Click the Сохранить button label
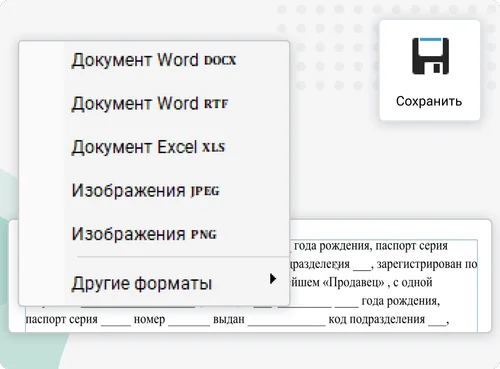The image size is (500, 369). (429, 101)
